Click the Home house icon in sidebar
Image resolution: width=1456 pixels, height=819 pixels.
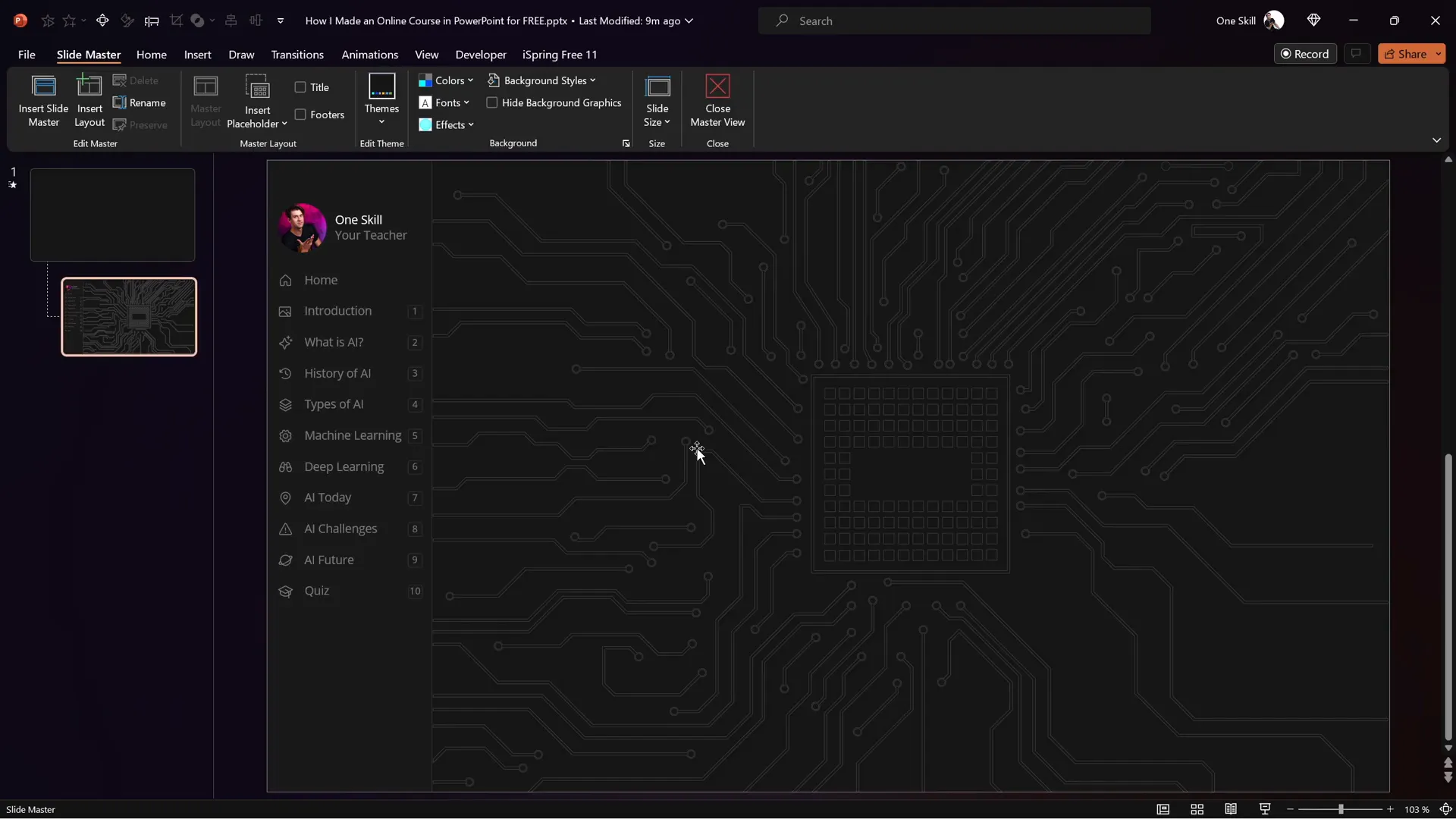[285, 281]
